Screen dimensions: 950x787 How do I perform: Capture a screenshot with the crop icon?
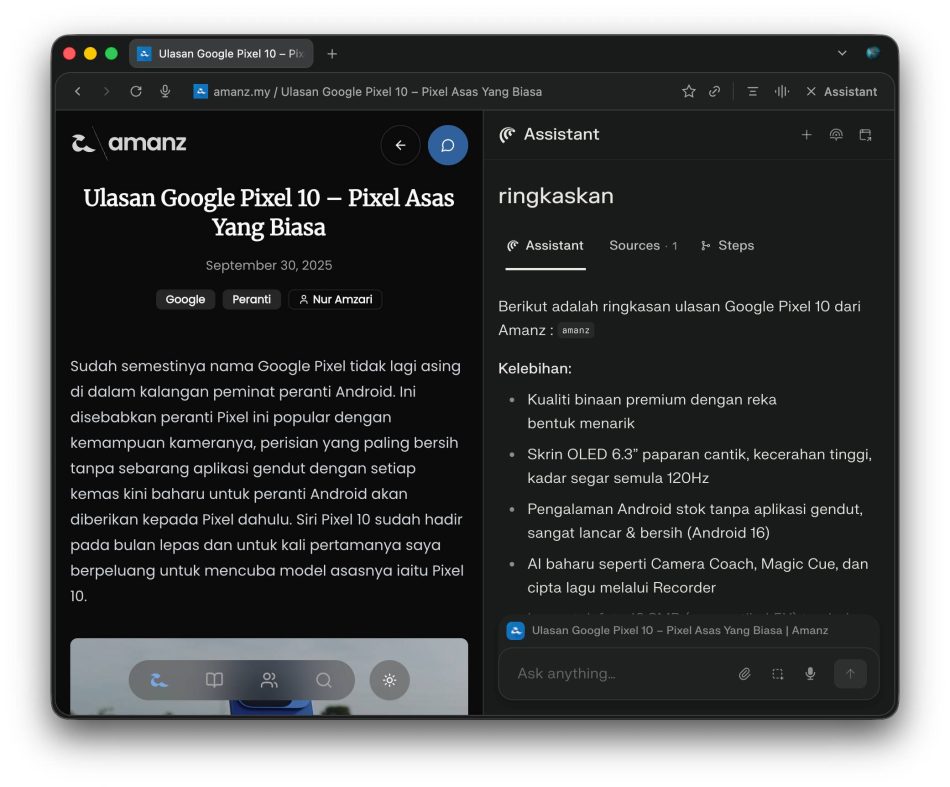(777, 673)
